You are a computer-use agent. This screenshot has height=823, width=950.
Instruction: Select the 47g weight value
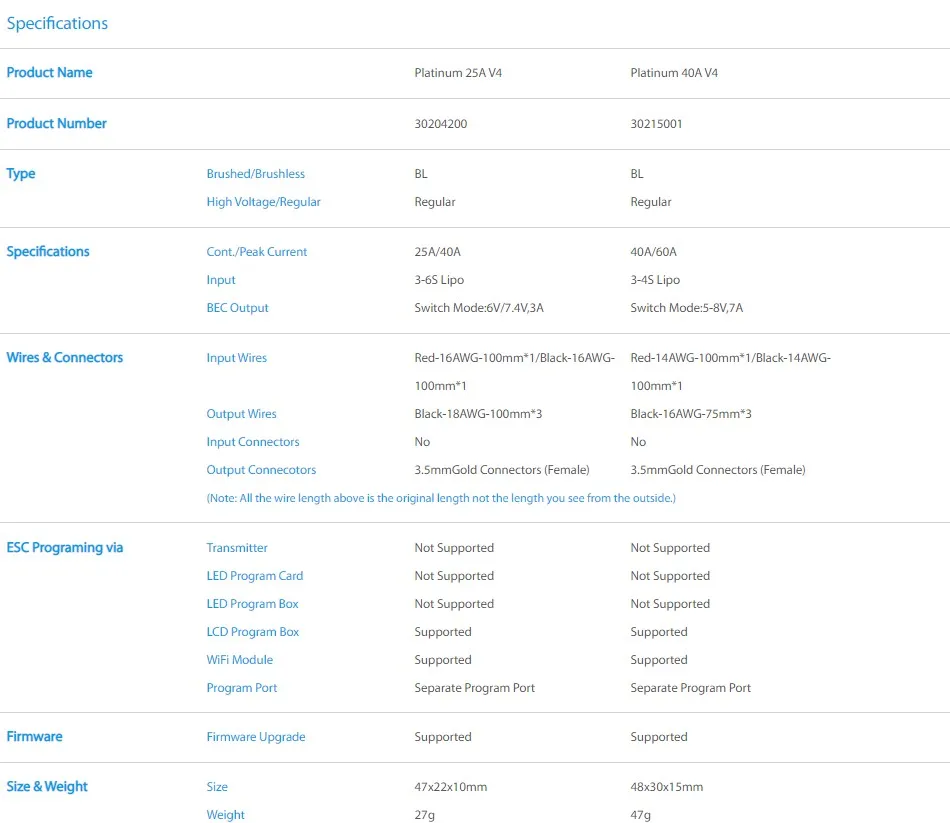(640, 815)
